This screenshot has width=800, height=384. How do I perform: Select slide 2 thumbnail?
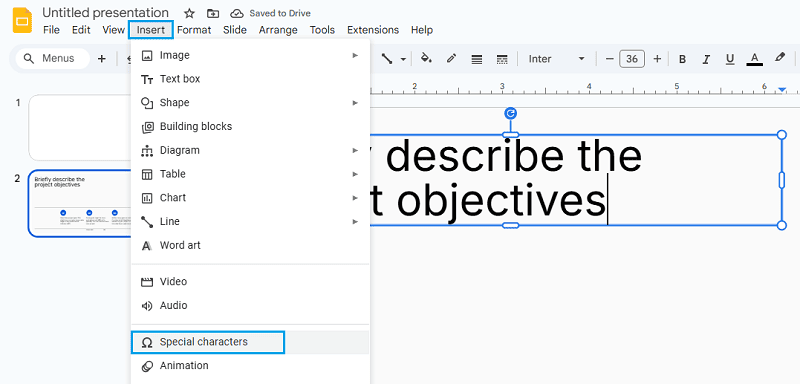point(80,203)
